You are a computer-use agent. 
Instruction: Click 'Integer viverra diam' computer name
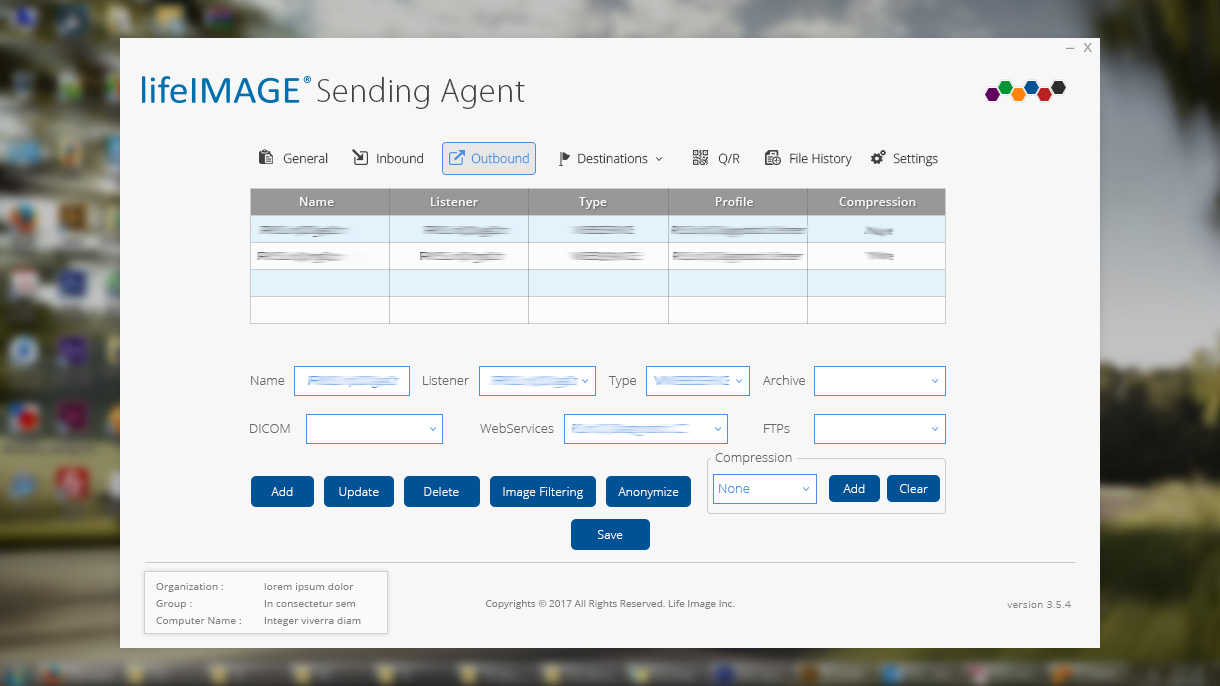pyautogui.click(x=312, y=621)
